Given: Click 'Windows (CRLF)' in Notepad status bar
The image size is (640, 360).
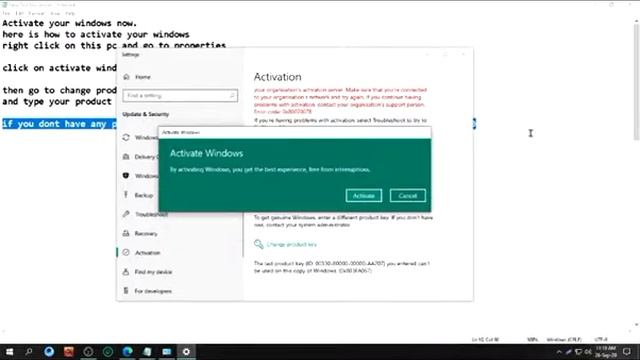Looking at the screenshot, I should click(564, 339).
